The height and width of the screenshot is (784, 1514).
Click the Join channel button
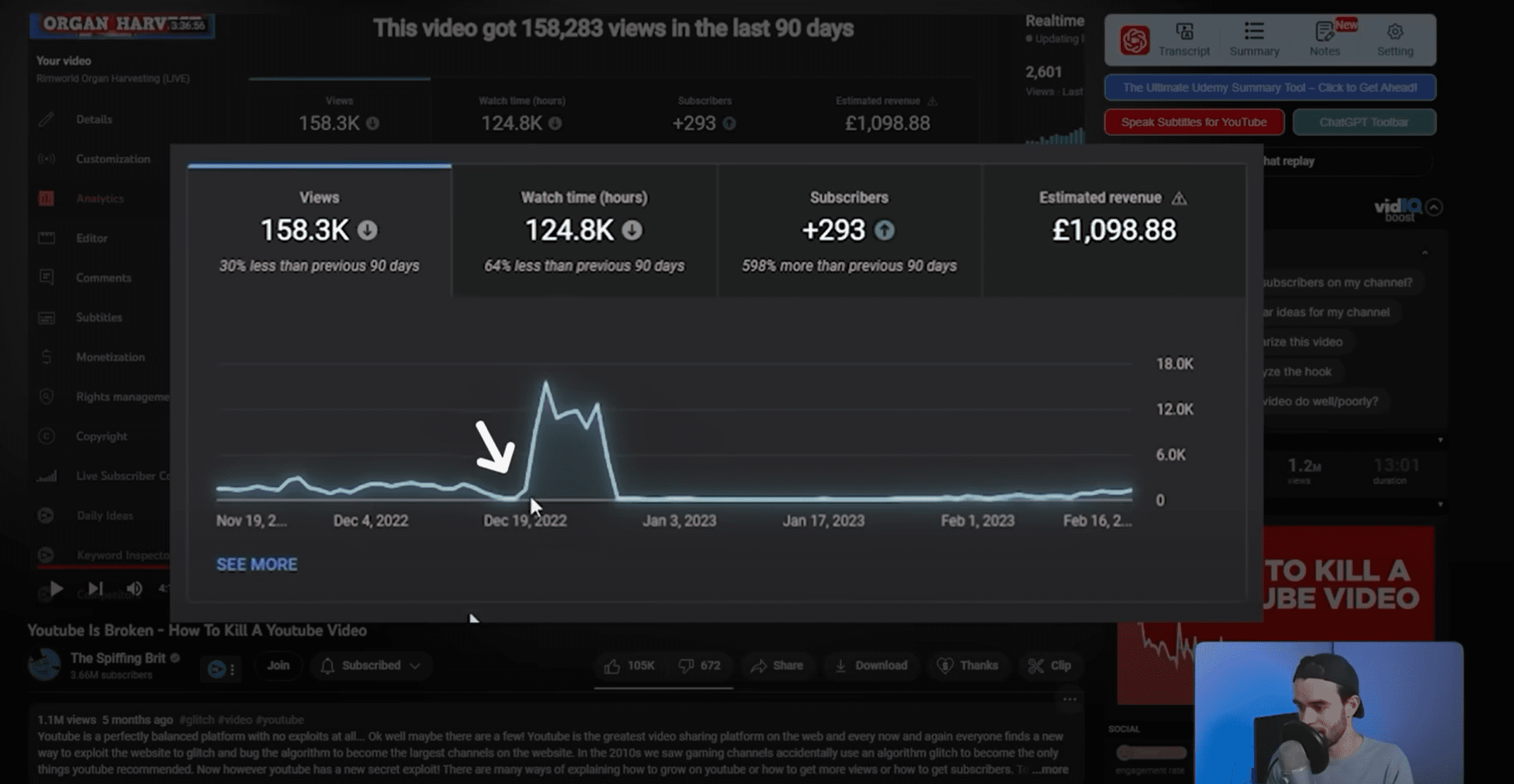tap(278, 665)
